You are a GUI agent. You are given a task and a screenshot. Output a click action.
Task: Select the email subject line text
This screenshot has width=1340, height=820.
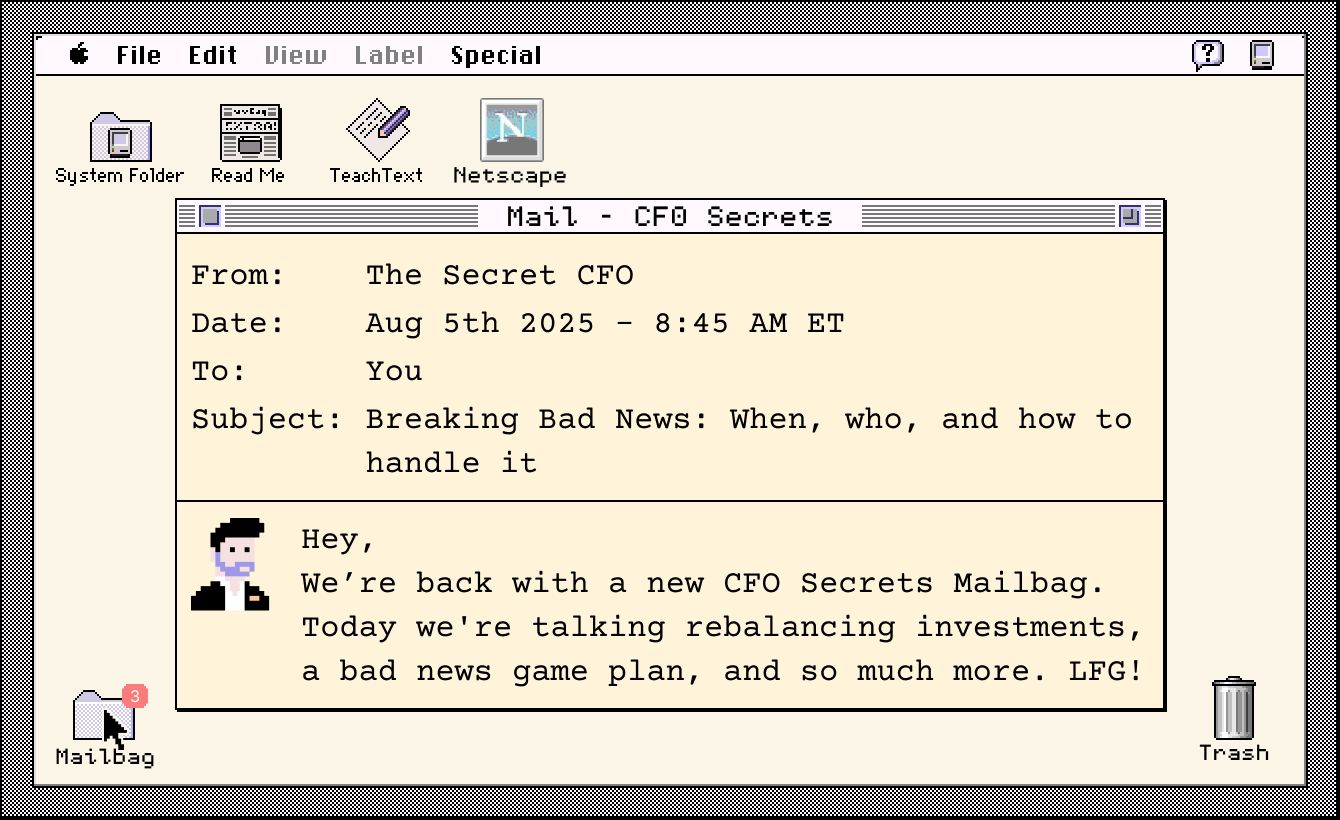click(x=749, y=440)
